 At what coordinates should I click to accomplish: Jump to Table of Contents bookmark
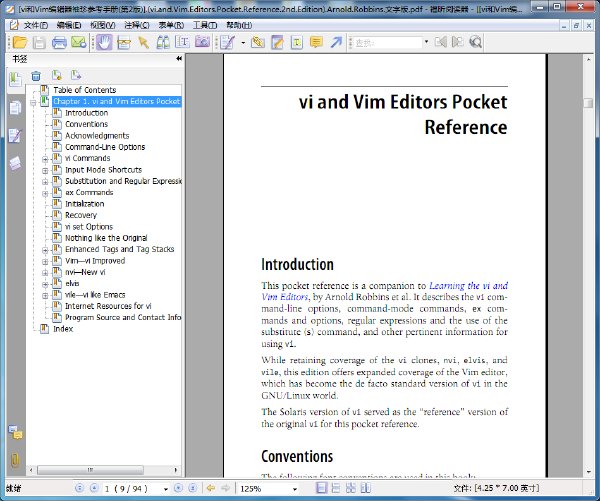pos(85,90)
